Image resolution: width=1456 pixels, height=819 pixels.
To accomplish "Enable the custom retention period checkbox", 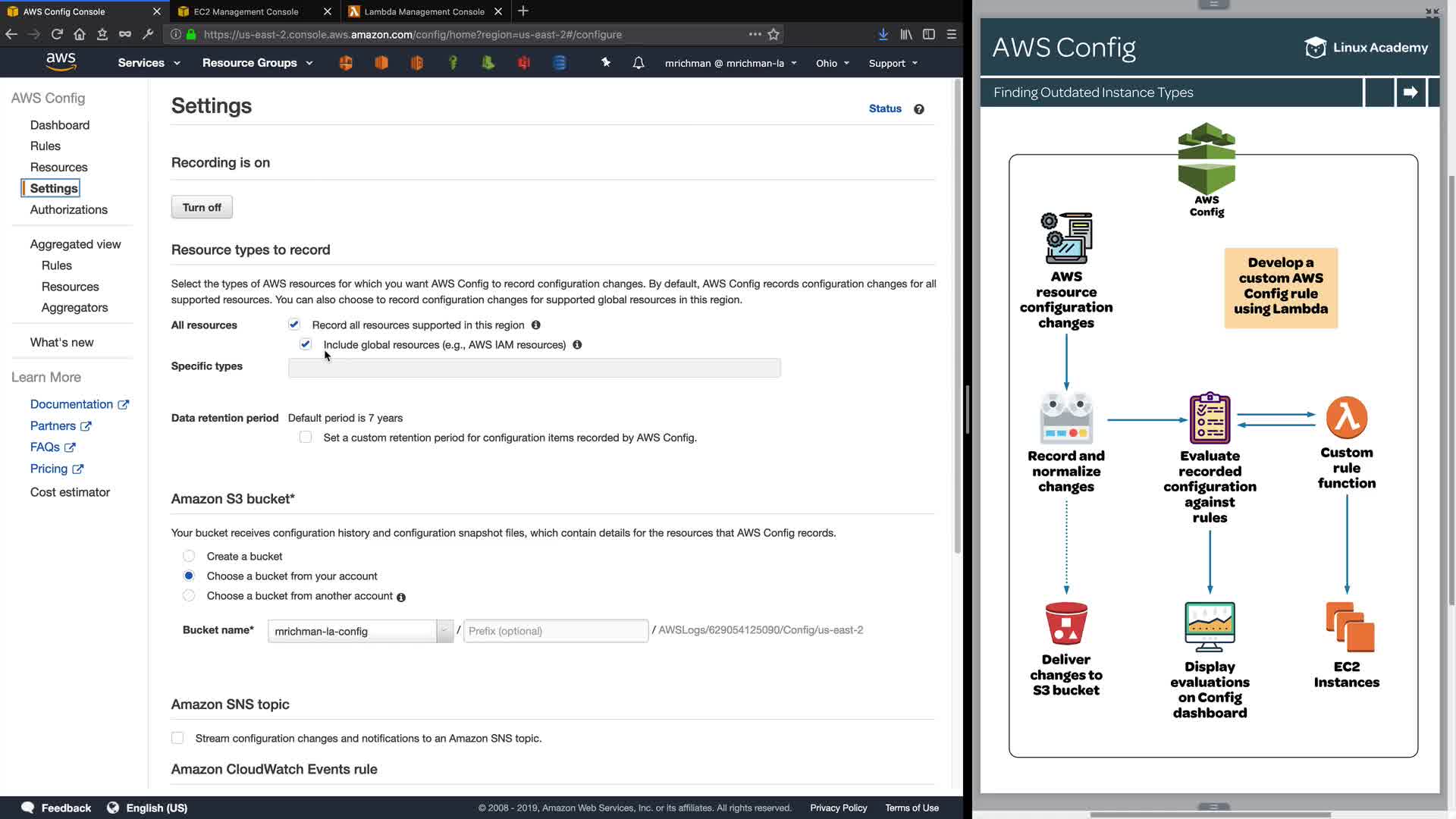I will point(306,438).
